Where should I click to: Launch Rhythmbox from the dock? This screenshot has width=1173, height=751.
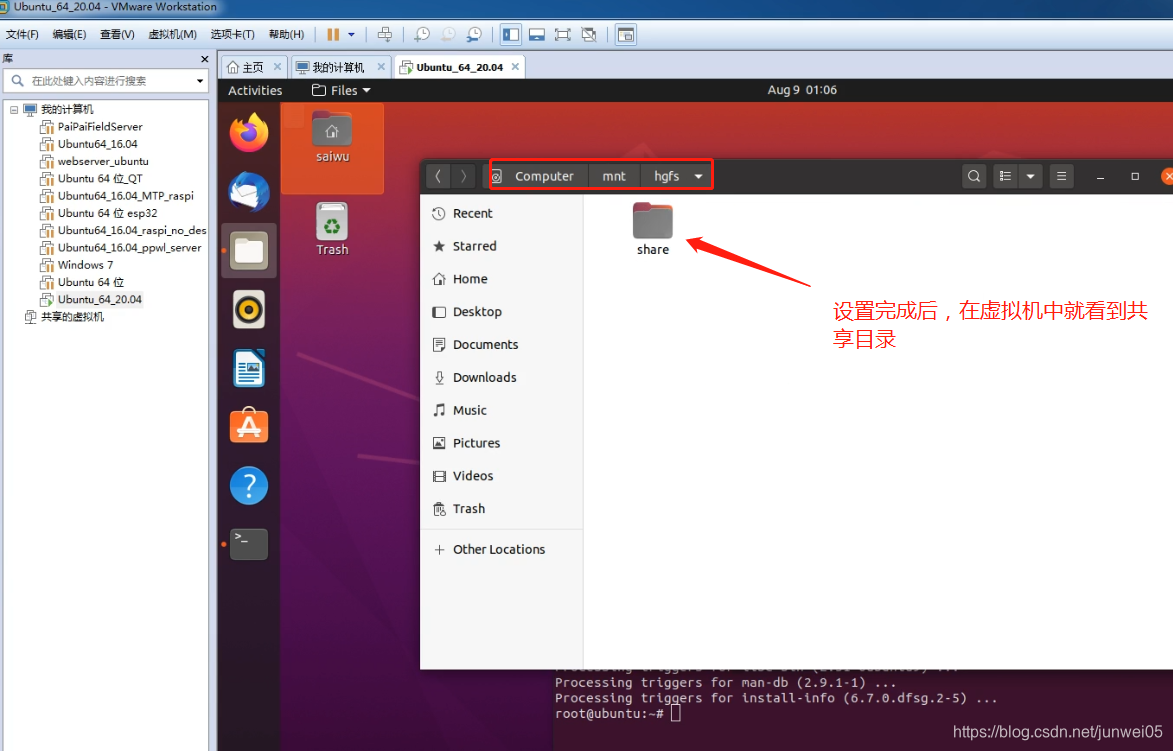tap(249, 310)
